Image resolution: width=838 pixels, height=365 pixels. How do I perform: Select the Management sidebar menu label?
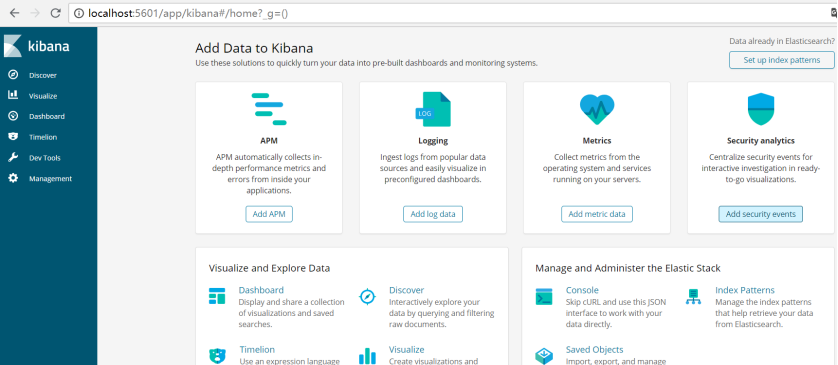click(x=50, y=178)
